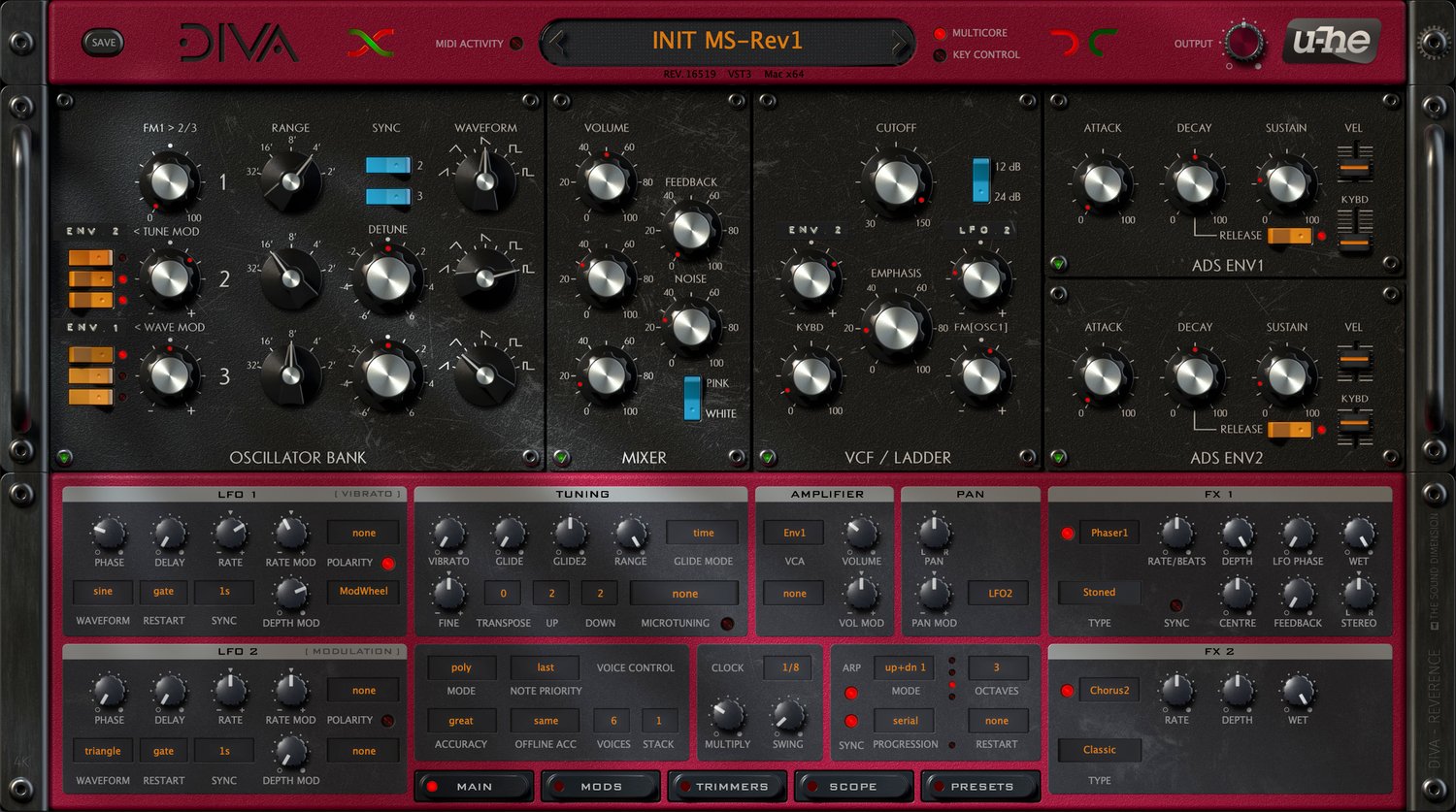The image size is (1456, 812).
Task: Click the SAVE button
Action: click(x=103, y=42)
